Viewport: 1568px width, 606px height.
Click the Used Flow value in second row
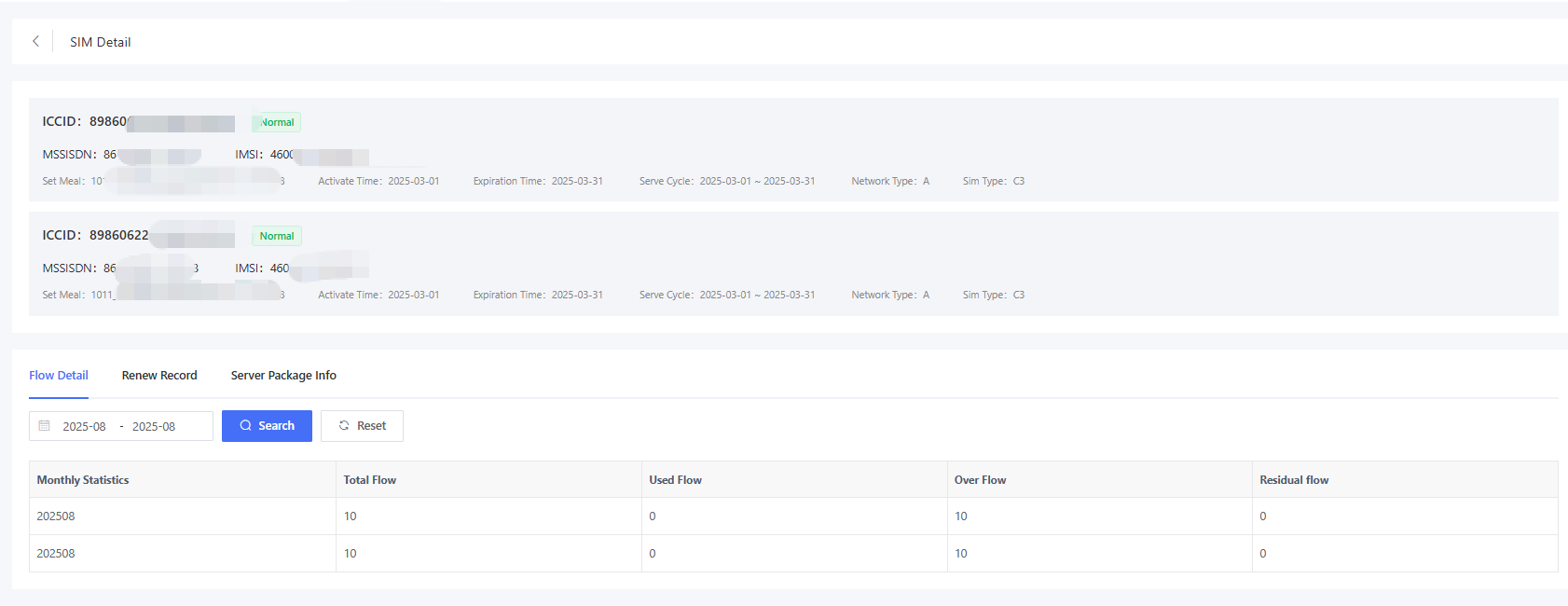point(653,554)
